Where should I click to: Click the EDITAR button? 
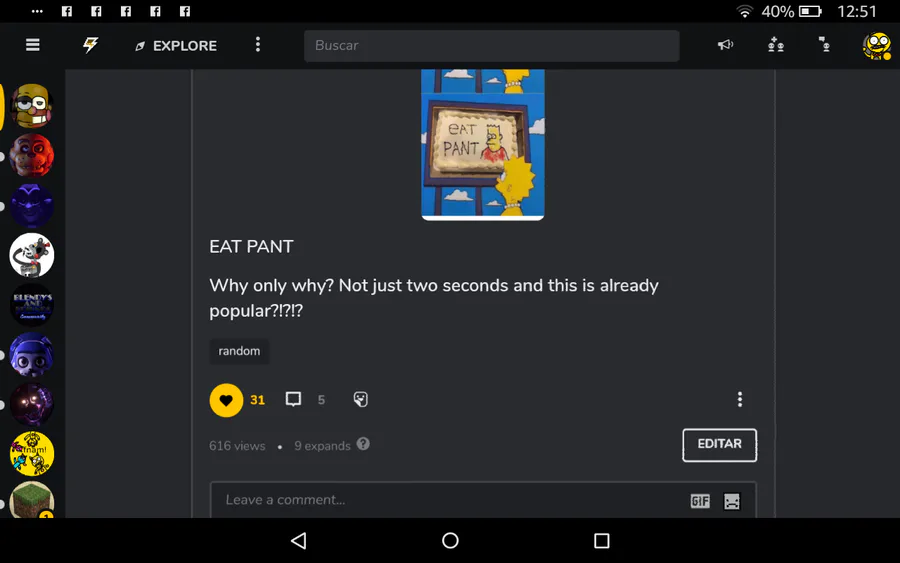pos(719,445)
